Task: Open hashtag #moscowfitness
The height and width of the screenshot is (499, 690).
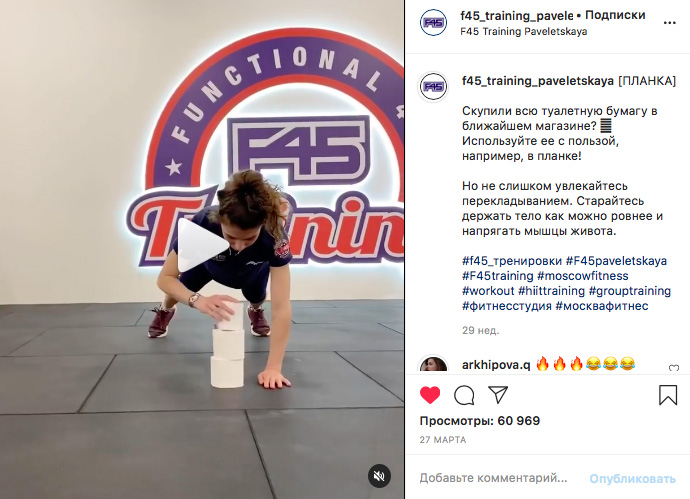Action: click(583, 276)
